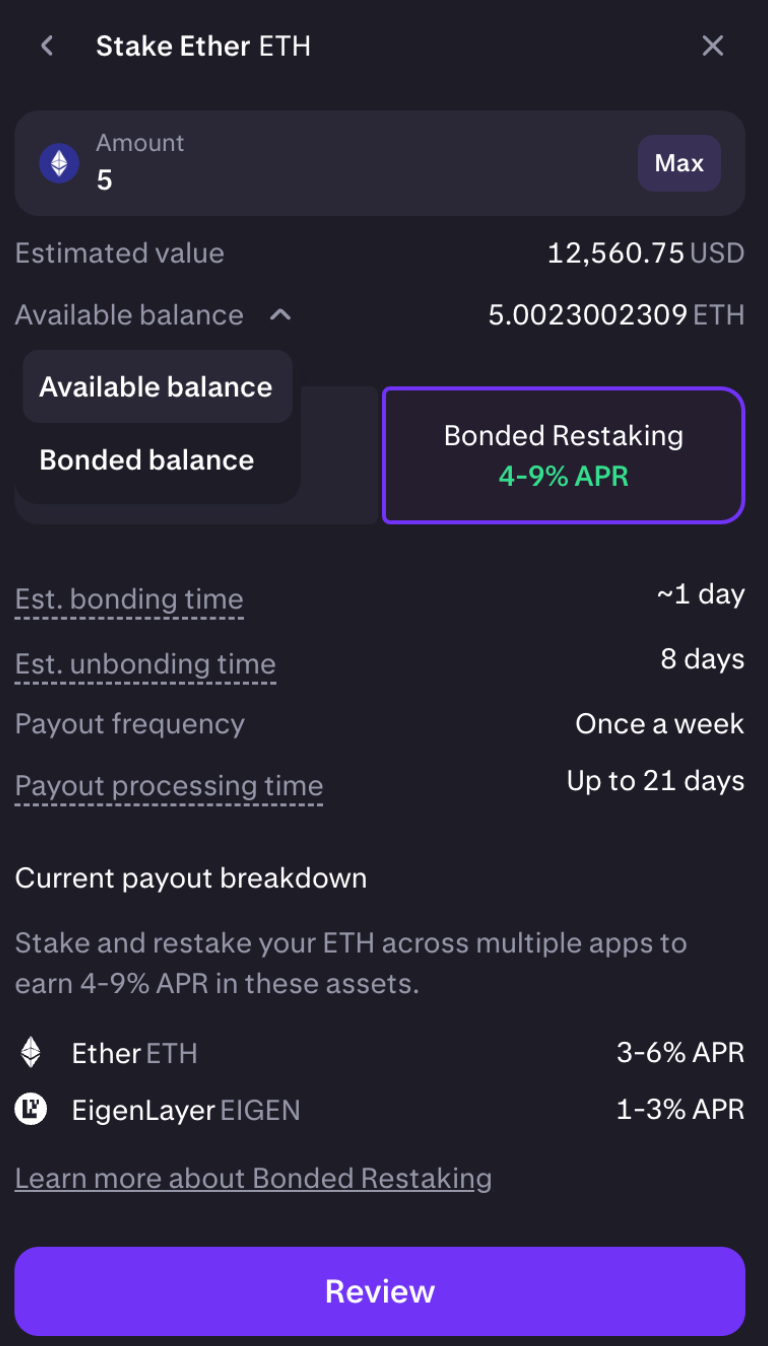Click the Stake Ether ETH title

[203, 45]
